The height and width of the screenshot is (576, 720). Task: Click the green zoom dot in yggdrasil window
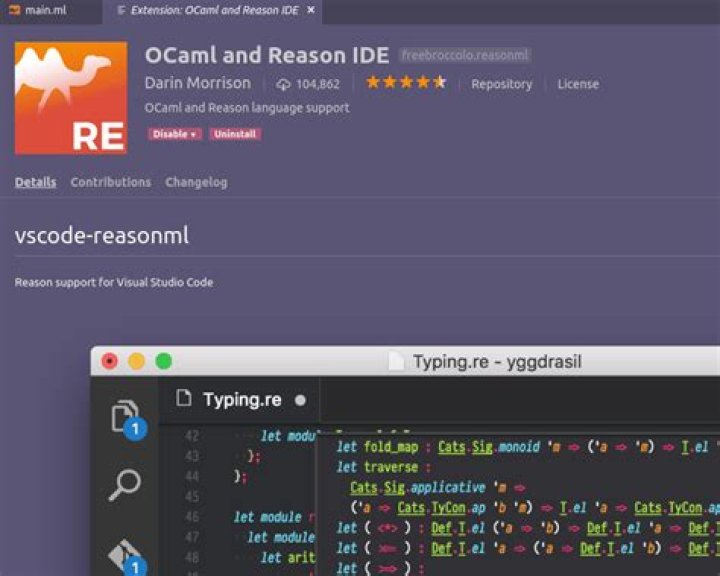click(x=163, y=361)
